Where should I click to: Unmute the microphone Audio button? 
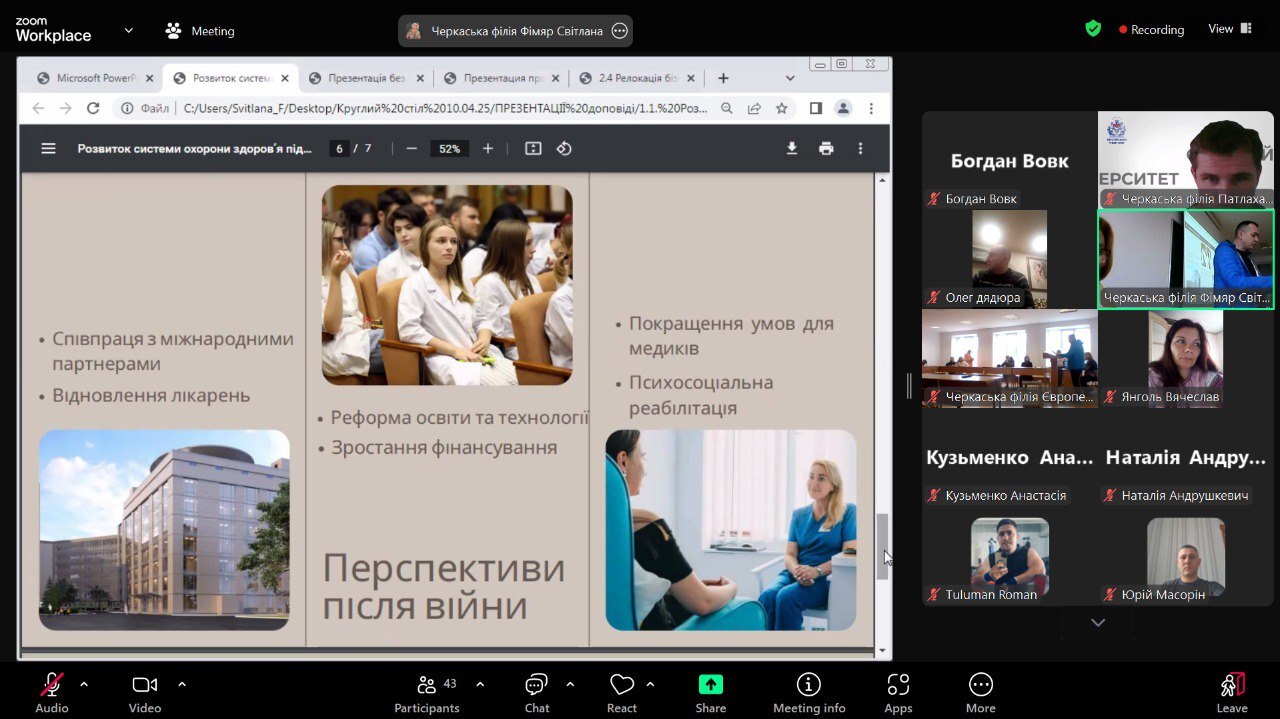(52, 692)
